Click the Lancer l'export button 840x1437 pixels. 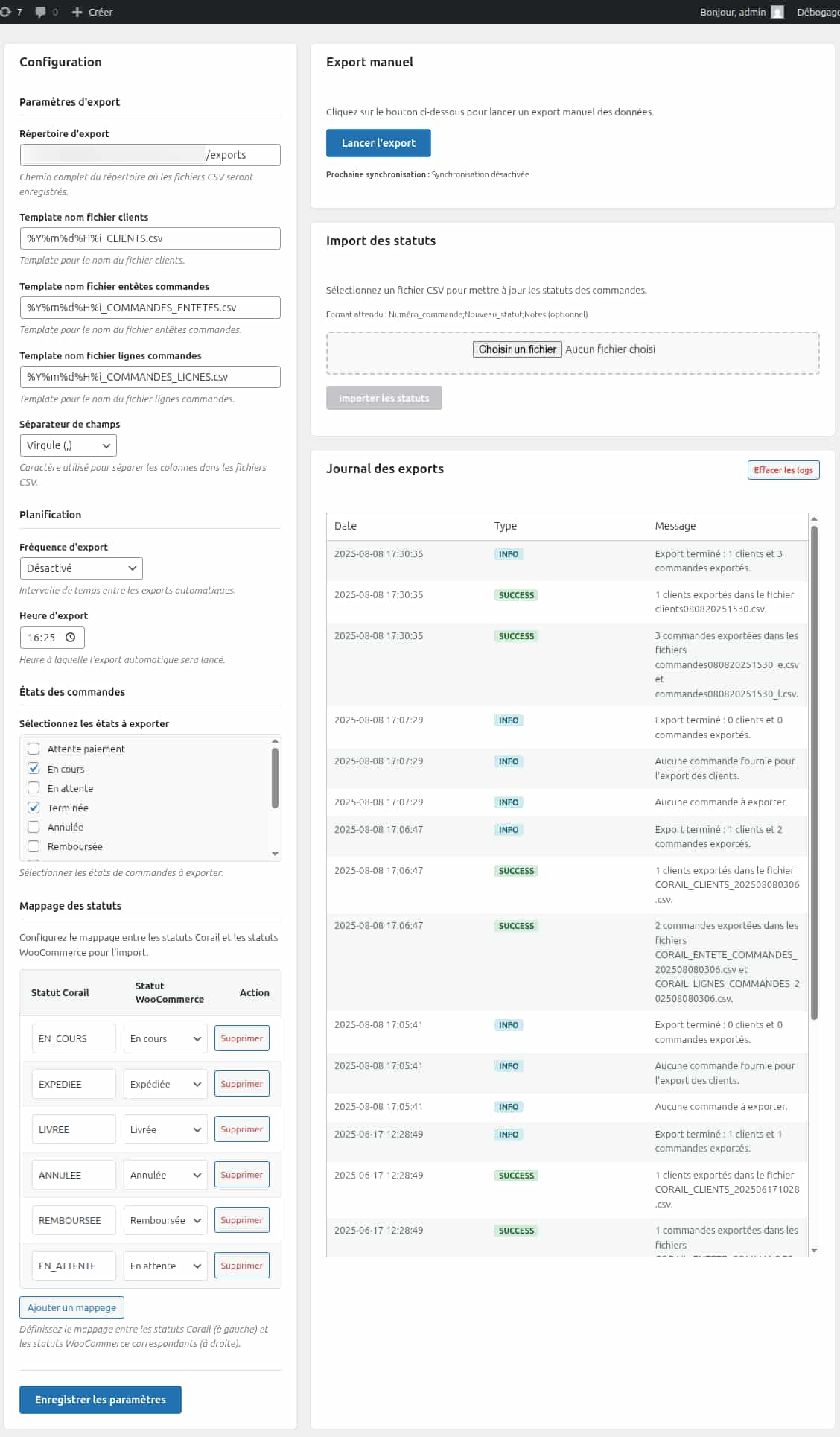pyautogui.click(x=378, y=143)
